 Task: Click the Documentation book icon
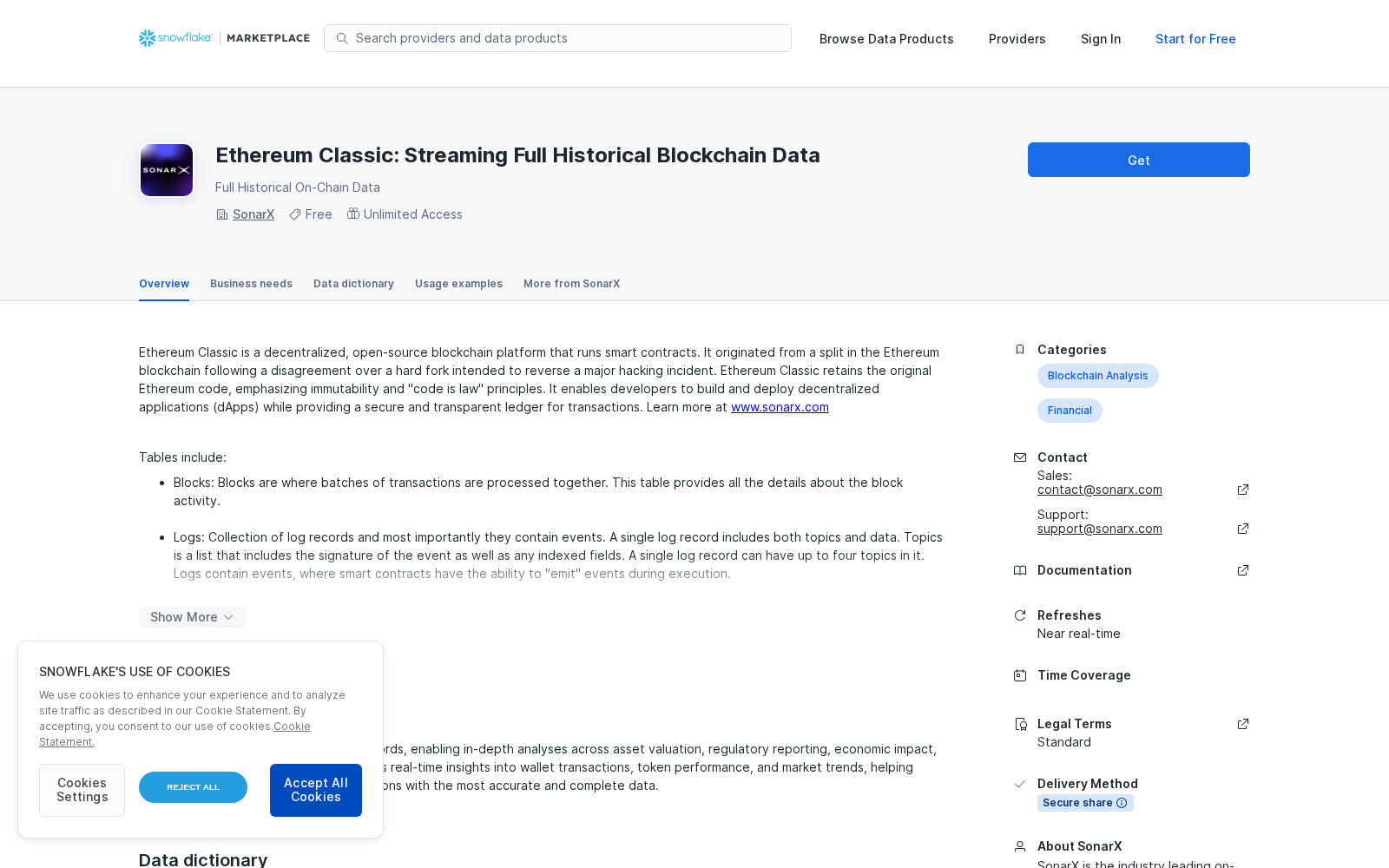pyautogui.click(x=1020, y=570)
